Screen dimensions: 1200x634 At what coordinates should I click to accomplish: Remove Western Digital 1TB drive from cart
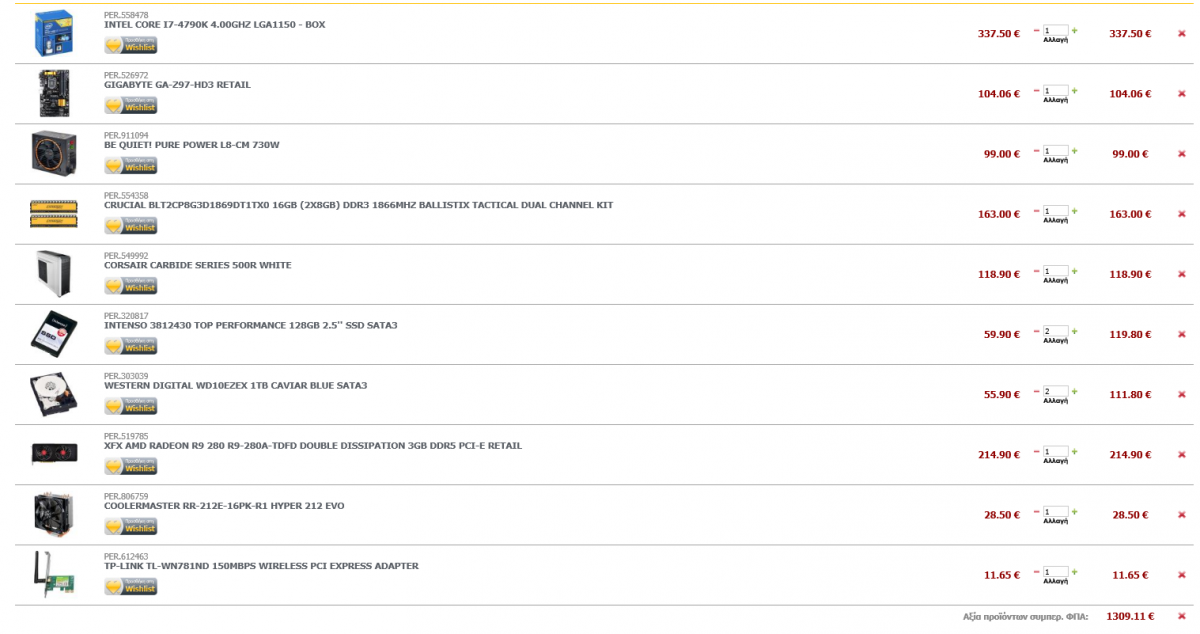coord(1181,394)
